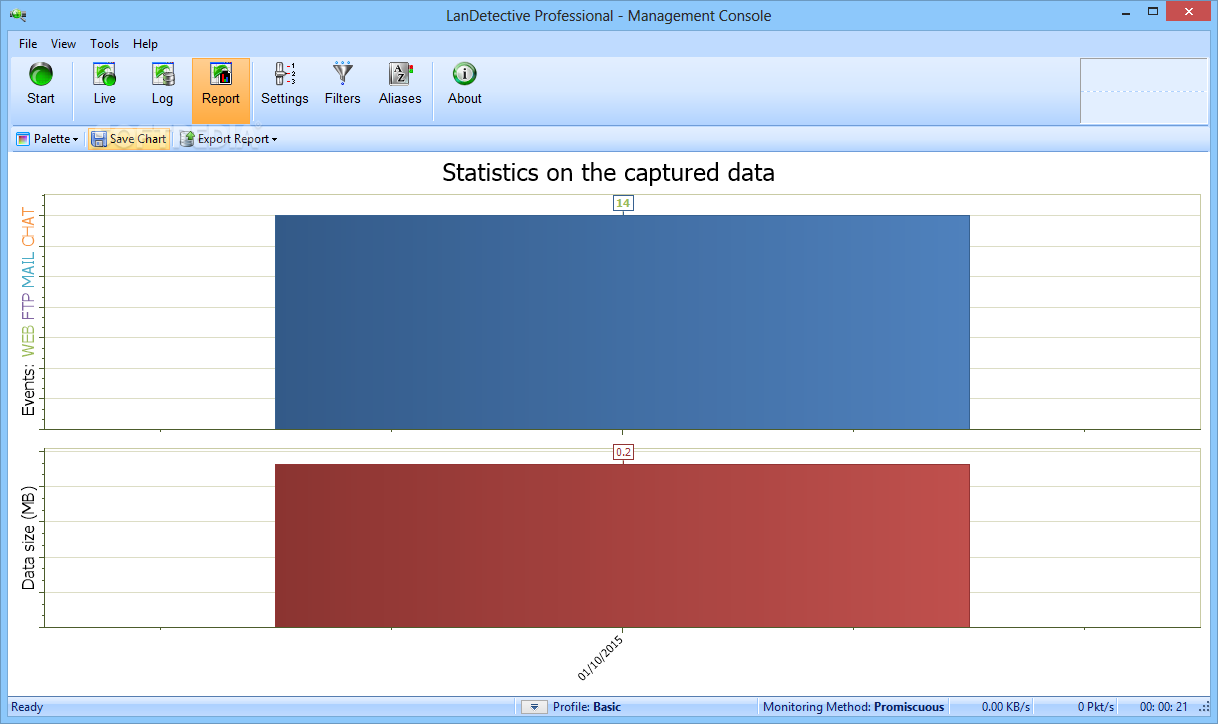
Task: Open the Live view
Action: 105,86
